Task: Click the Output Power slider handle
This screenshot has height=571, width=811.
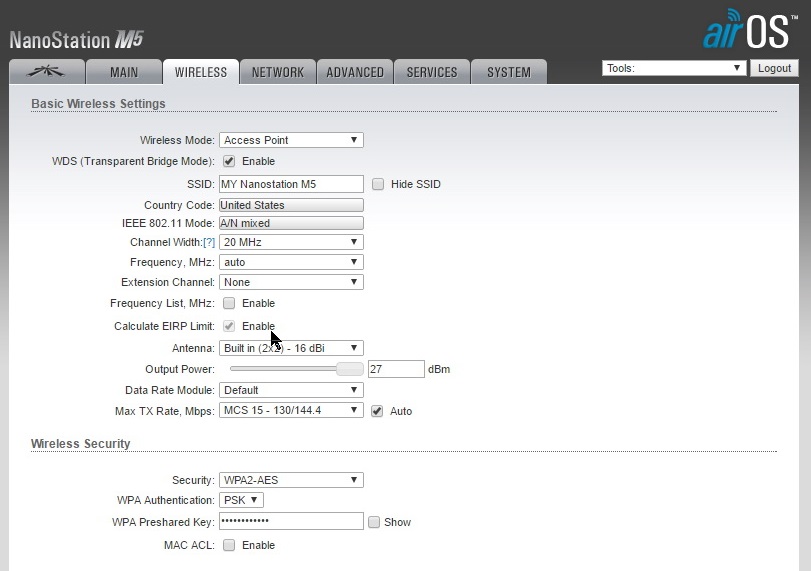Action: (350, 369)
